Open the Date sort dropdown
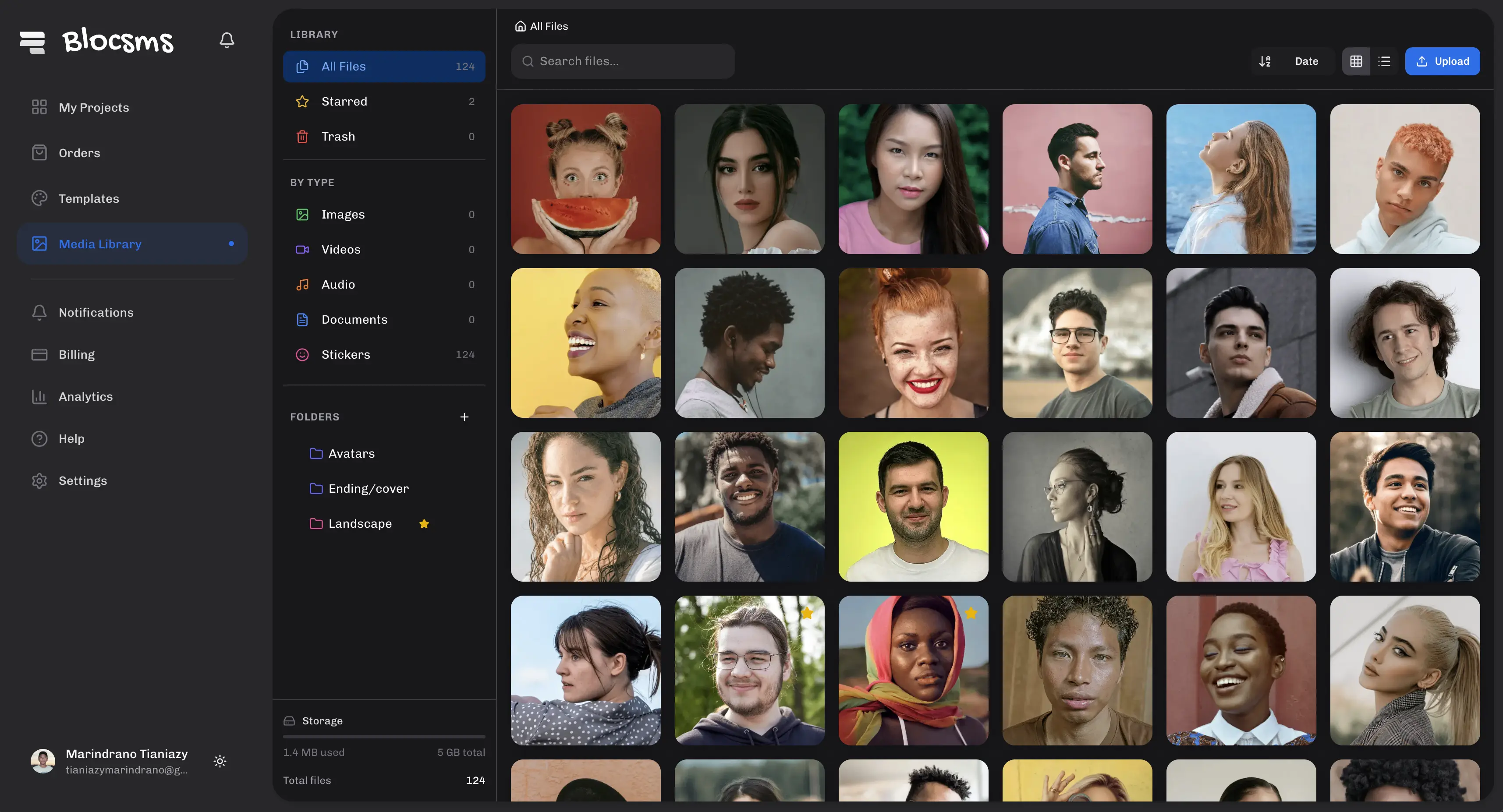This screenshot has width=1503, height=812. tap(1306, 61)
